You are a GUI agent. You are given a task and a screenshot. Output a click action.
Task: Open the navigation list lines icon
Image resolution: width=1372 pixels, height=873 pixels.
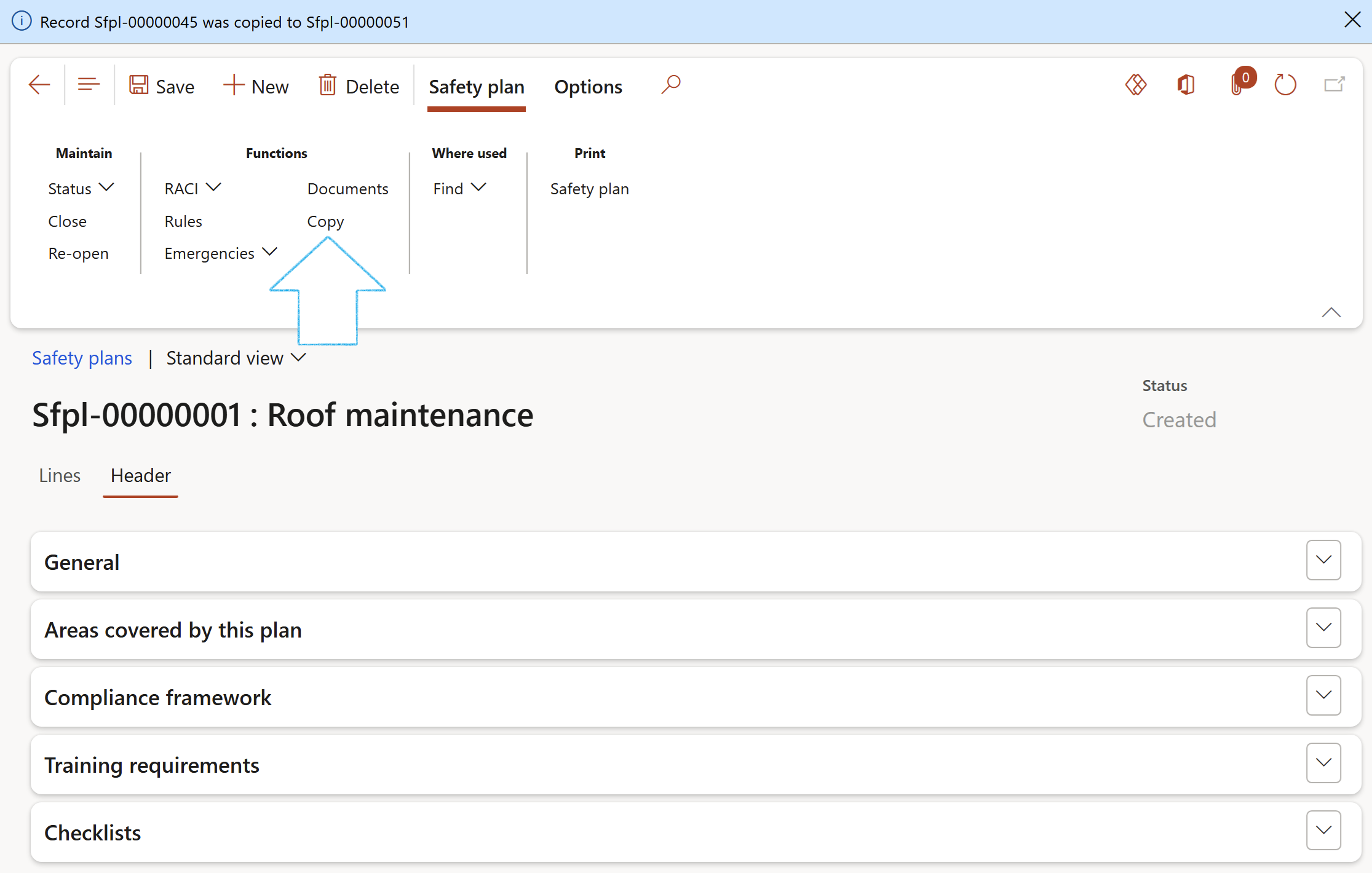pyautogui.click(x=89, y=85)
